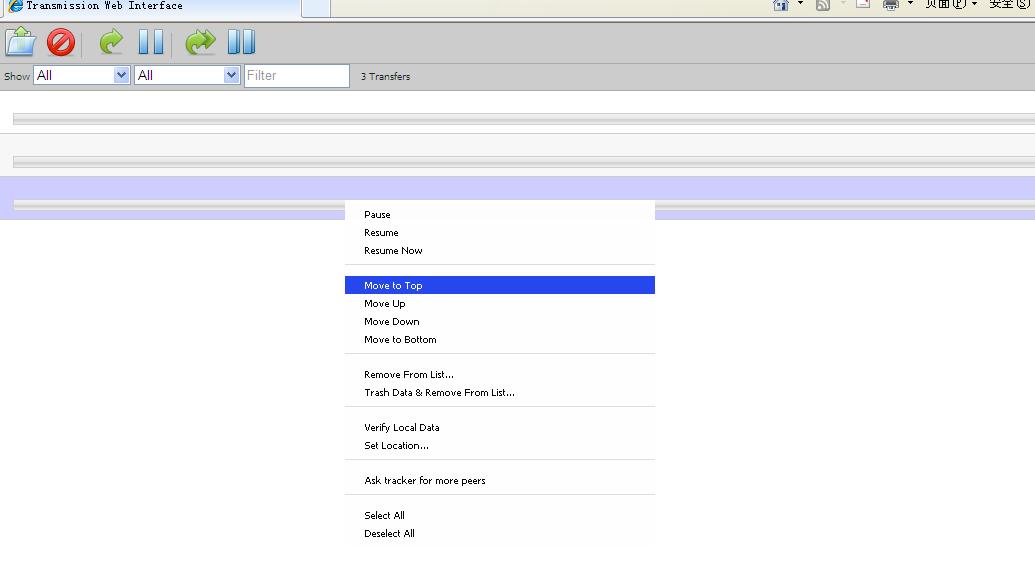This screenshot has height=562, width=1035.
Task: Select Pause from the context menu
Action: 500,215
